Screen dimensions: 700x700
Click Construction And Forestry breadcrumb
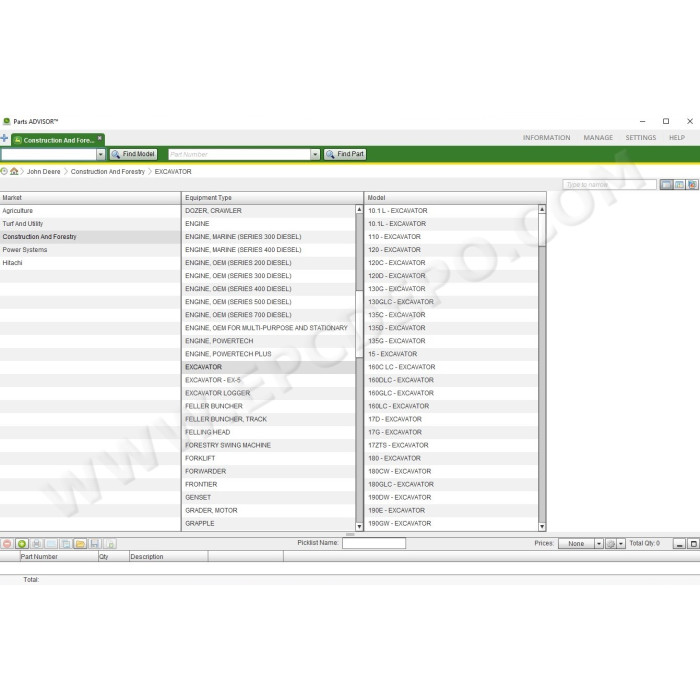(108, 171)
